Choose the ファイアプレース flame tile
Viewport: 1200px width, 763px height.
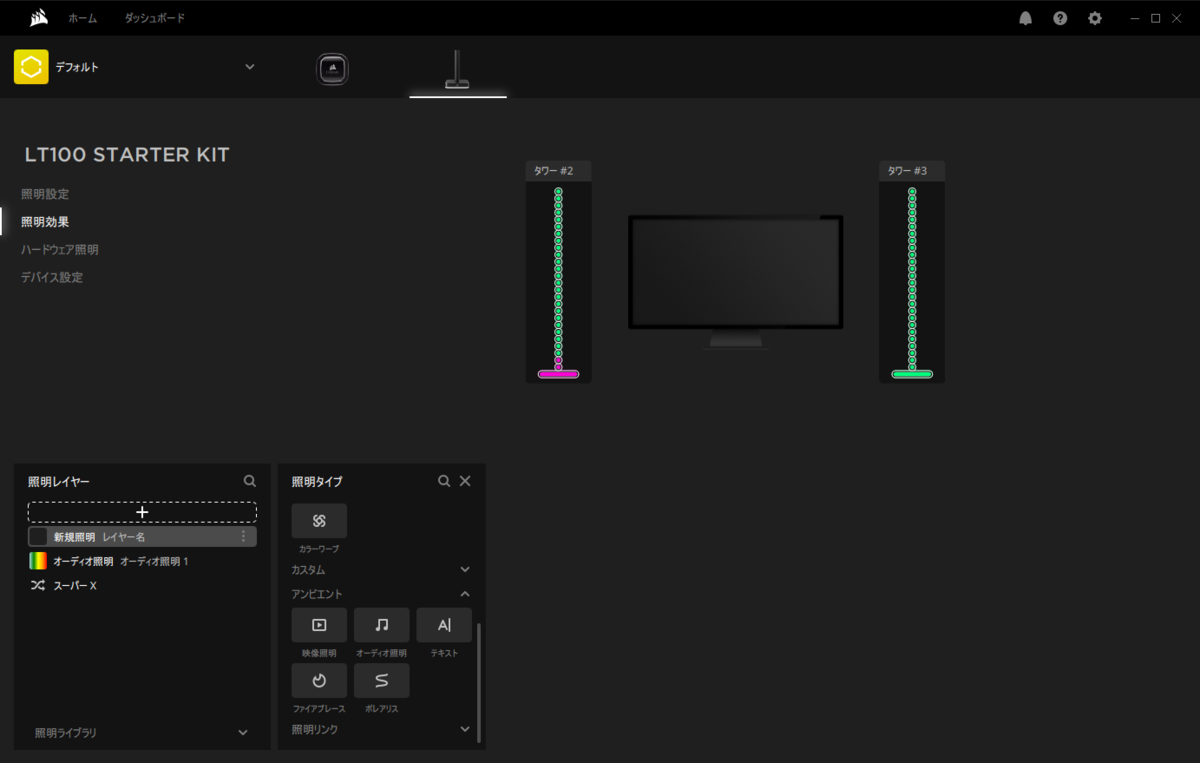click(x=319, y=681)
